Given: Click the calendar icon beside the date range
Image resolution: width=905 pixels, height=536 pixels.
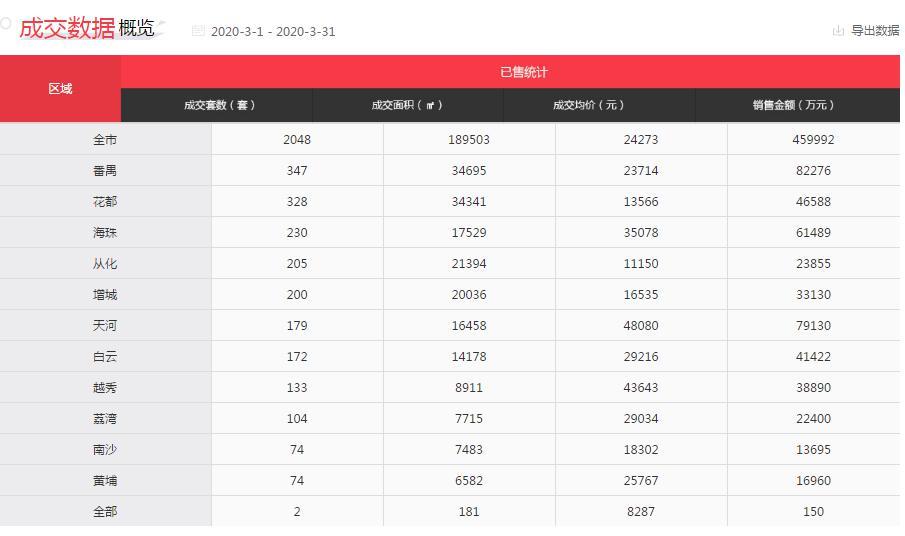Looking at the screenshot, I should pos(198,31).
